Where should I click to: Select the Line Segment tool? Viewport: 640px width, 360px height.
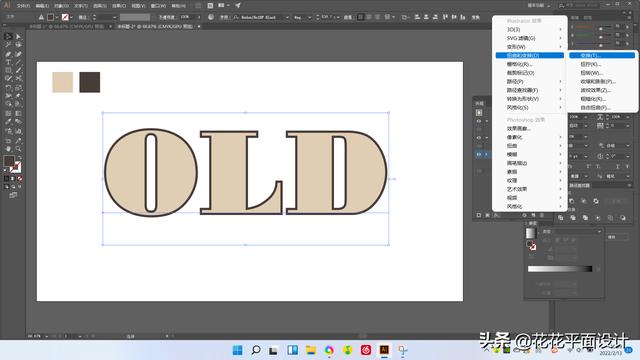tap(18, 62)
